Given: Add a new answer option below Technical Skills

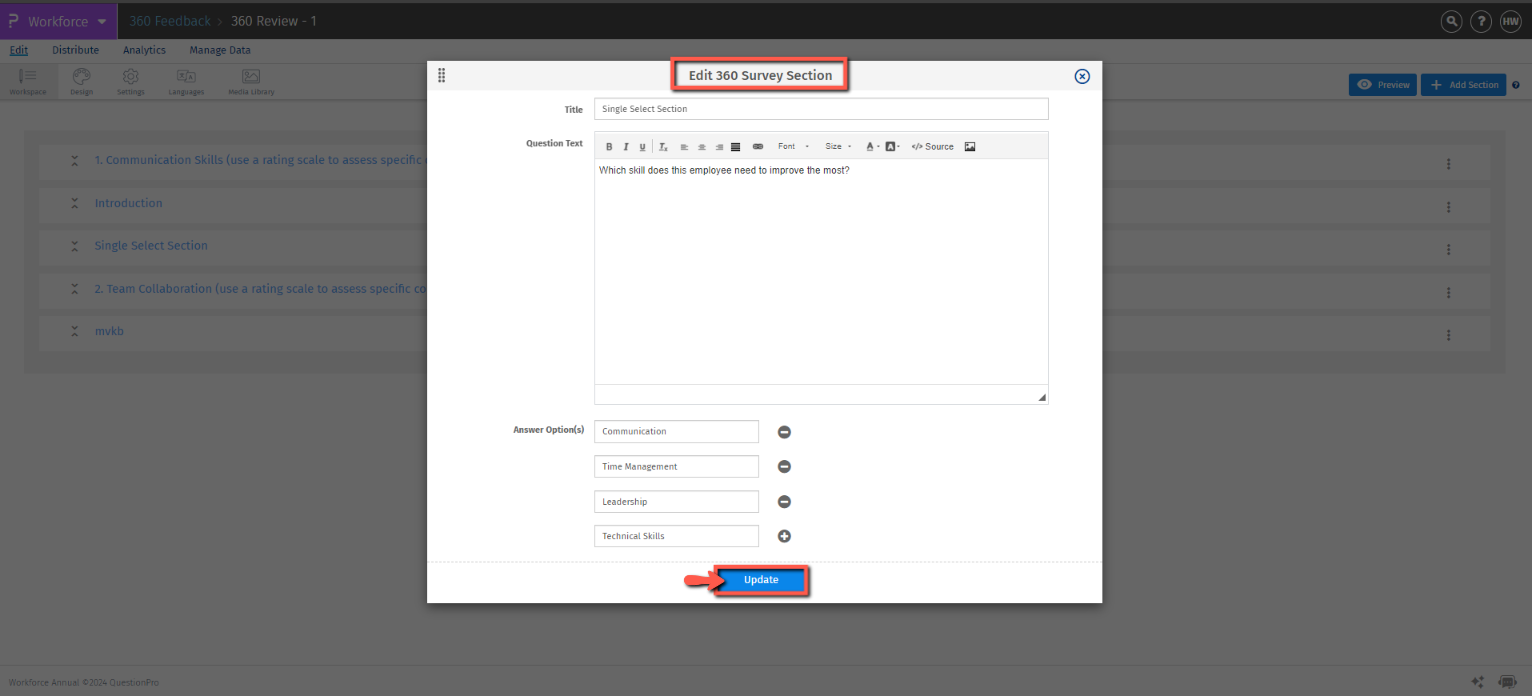Looking at the screenshot, I should tap(784, 536).
